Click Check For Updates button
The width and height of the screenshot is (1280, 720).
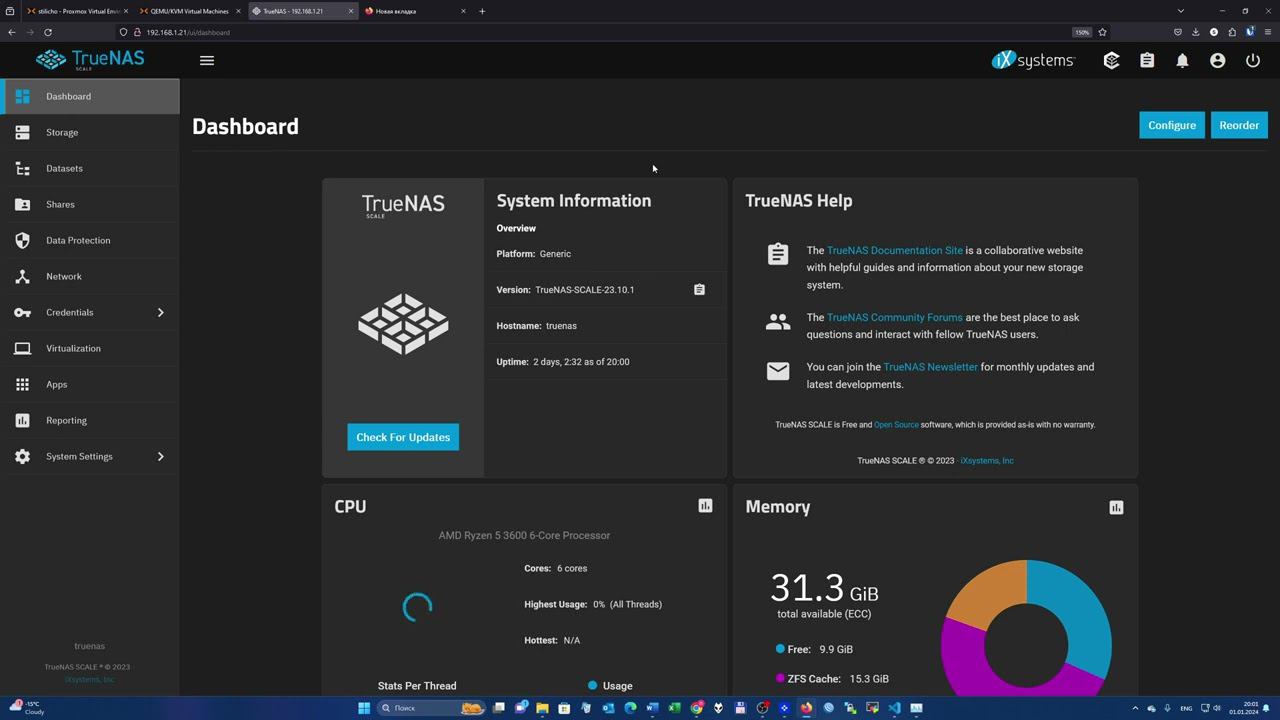tap(403, 437)
